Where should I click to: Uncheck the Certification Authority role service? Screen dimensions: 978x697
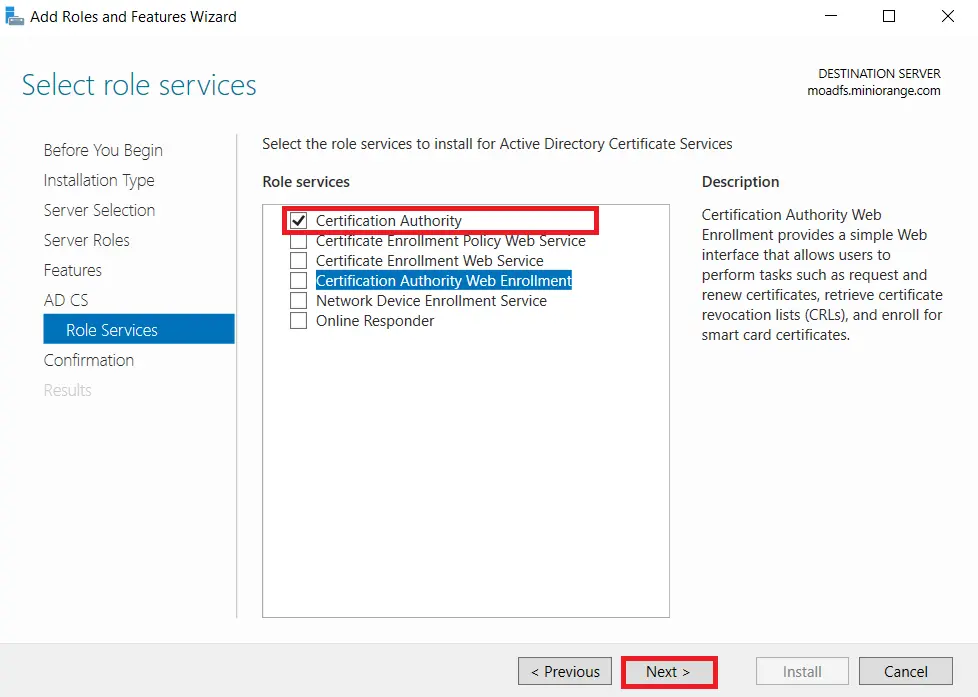tap(297, 221)
